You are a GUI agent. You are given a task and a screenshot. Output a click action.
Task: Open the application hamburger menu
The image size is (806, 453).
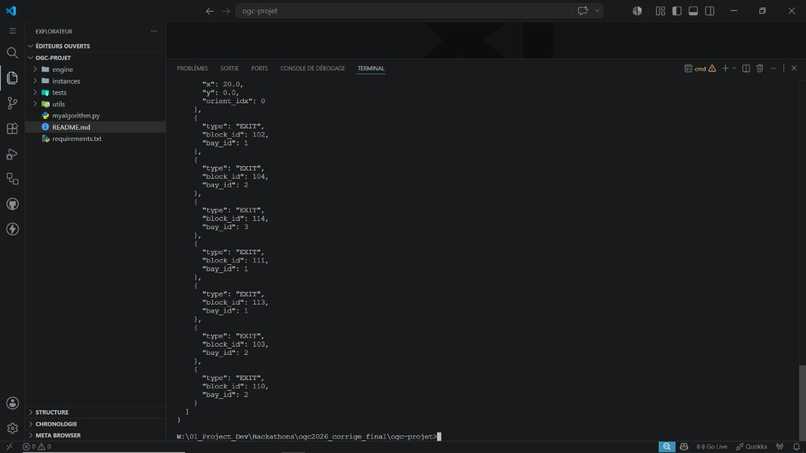(x=12, y=31)
